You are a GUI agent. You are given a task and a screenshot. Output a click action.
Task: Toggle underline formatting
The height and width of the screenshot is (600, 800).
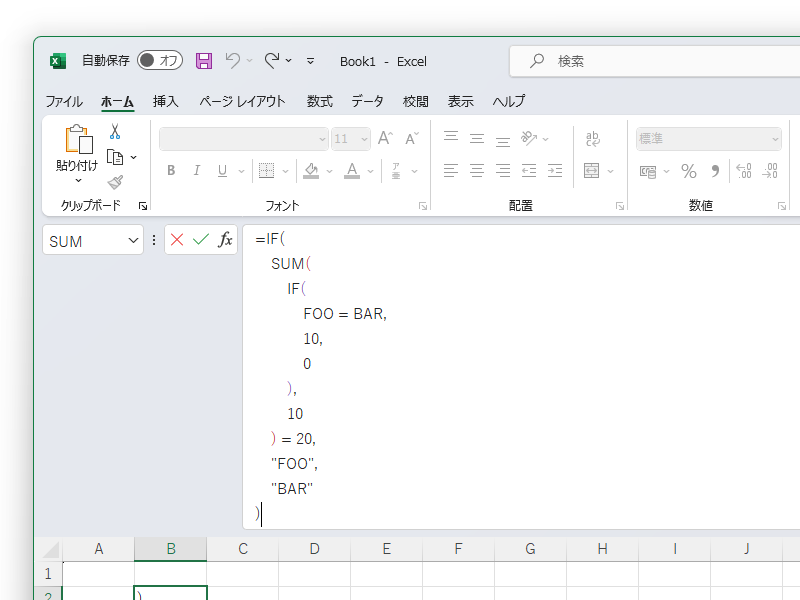point(221,170)
